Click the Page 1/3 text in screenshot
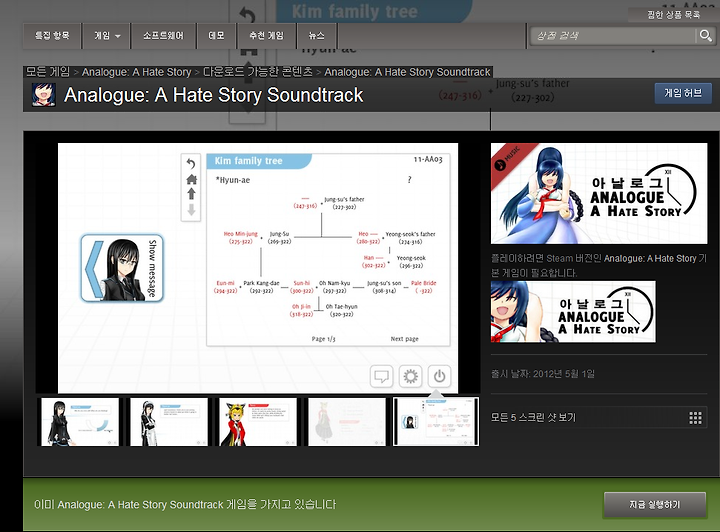This screenshot has width=720, height=532. pyautogui.click(x=323, y=339)
